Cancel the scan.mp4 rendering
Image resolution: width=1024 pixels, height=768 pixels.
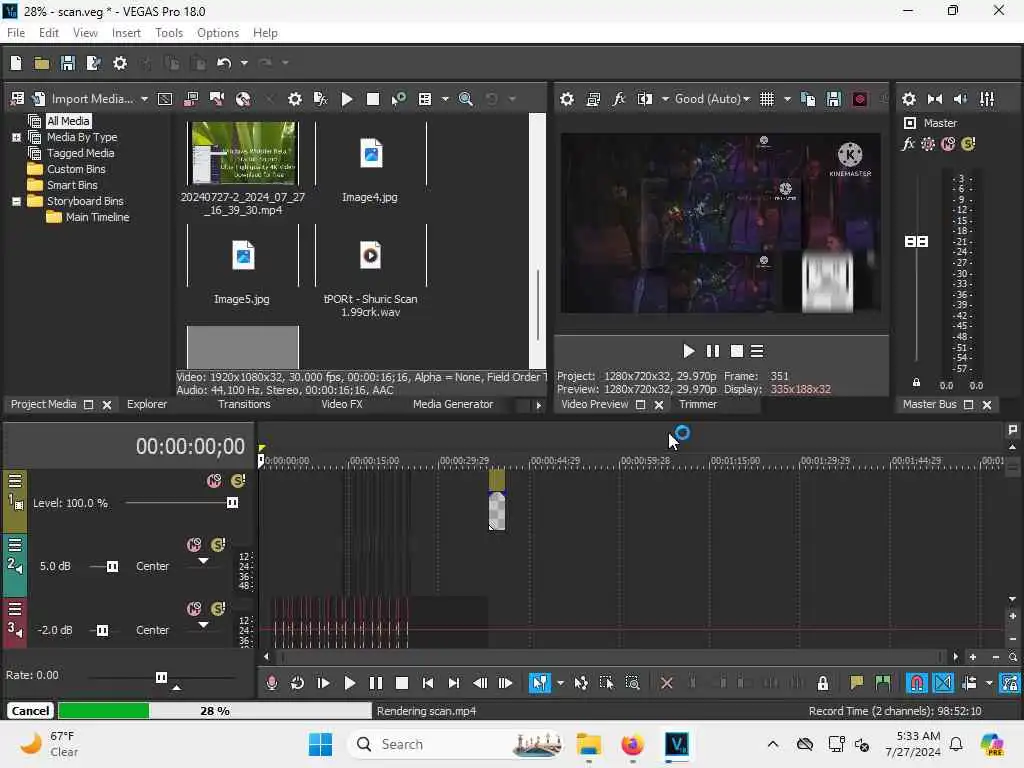click(x=30, y=711)
